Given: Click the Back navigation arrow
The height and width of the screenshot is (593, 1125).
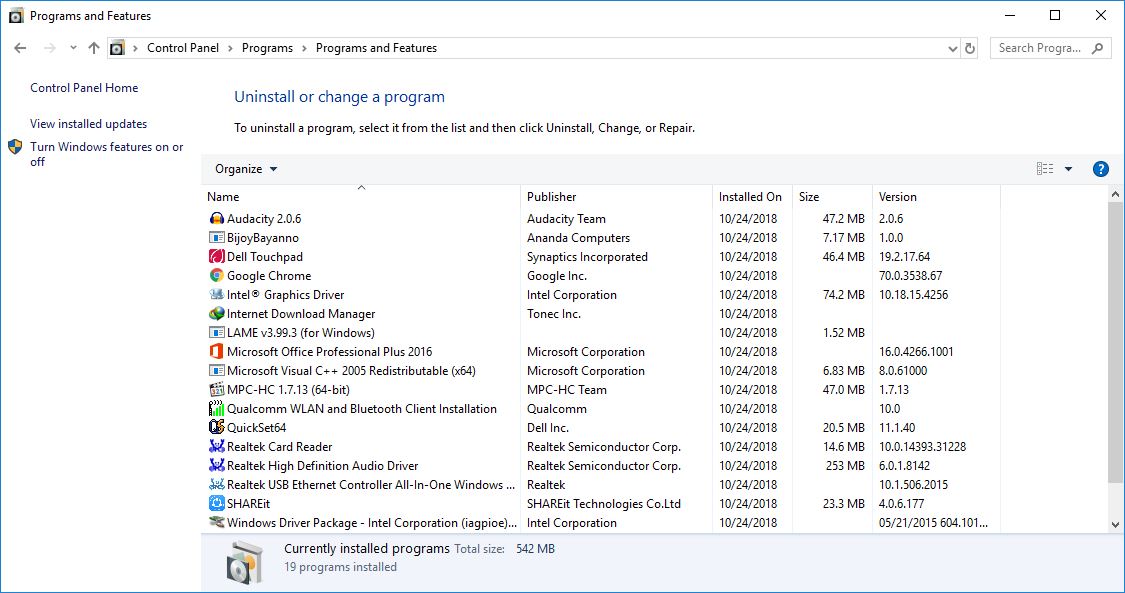Looking at the screenshot, I should [x=20, y=47].
